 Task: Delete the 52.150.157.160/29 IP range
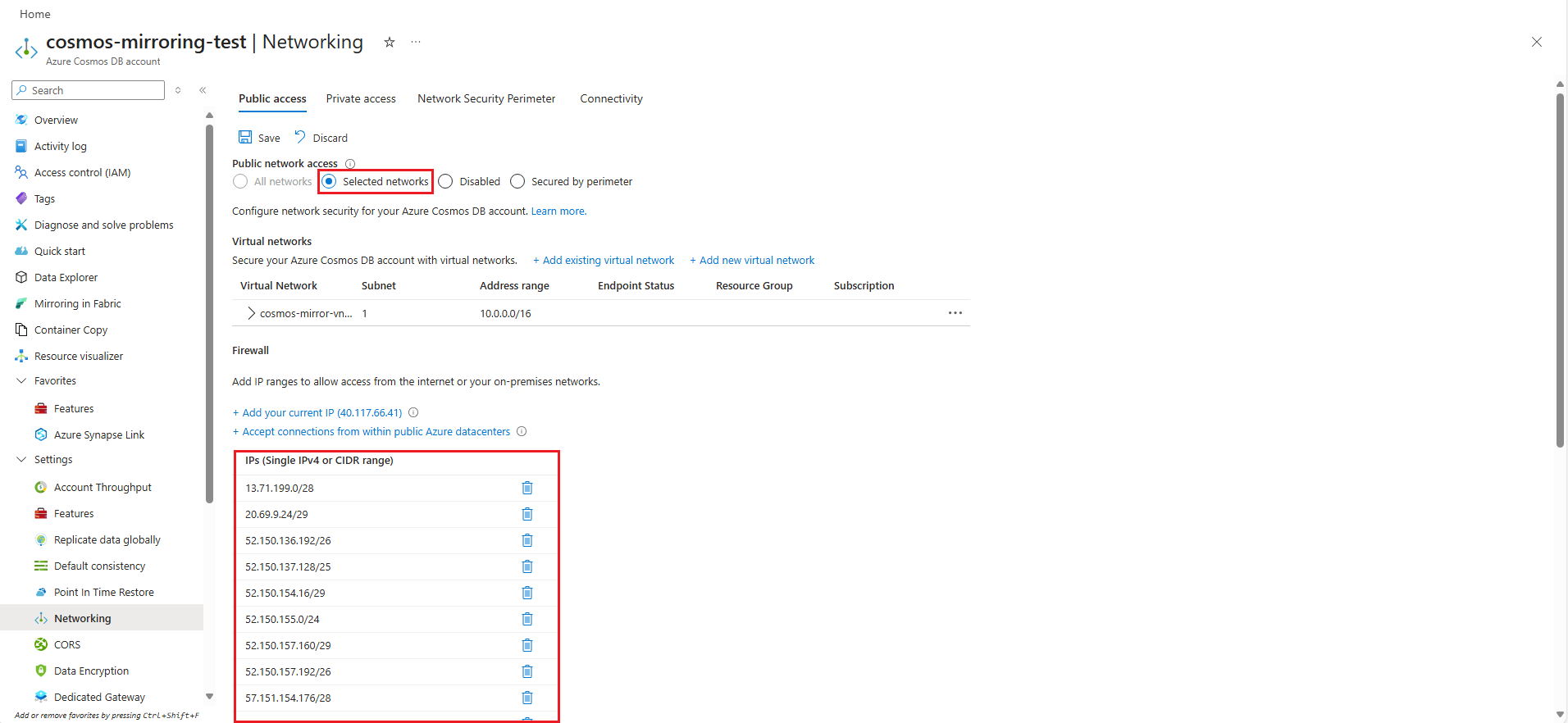click(527, 645)
